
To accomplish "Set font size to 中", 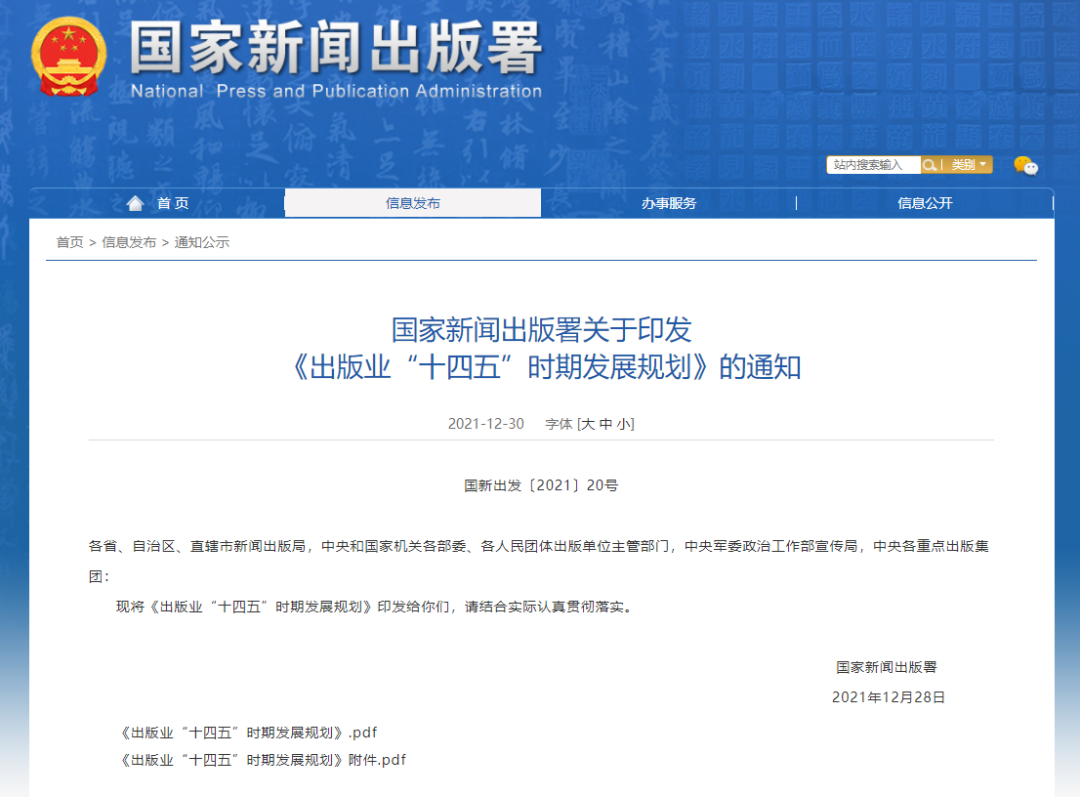I will click(606, 424).
